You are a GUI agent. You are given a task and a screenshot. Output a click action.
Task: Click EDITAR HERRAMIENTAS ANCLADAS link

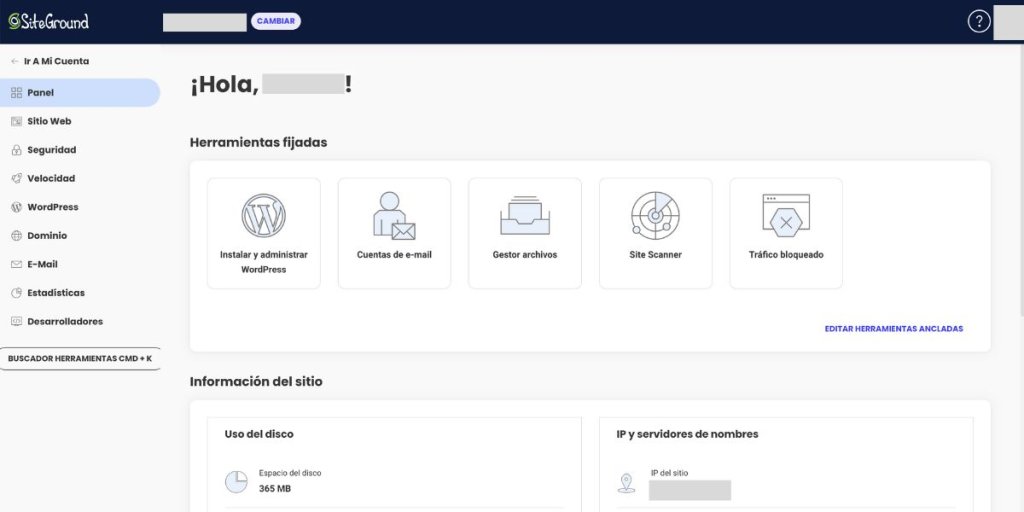[x=893, y=329]
